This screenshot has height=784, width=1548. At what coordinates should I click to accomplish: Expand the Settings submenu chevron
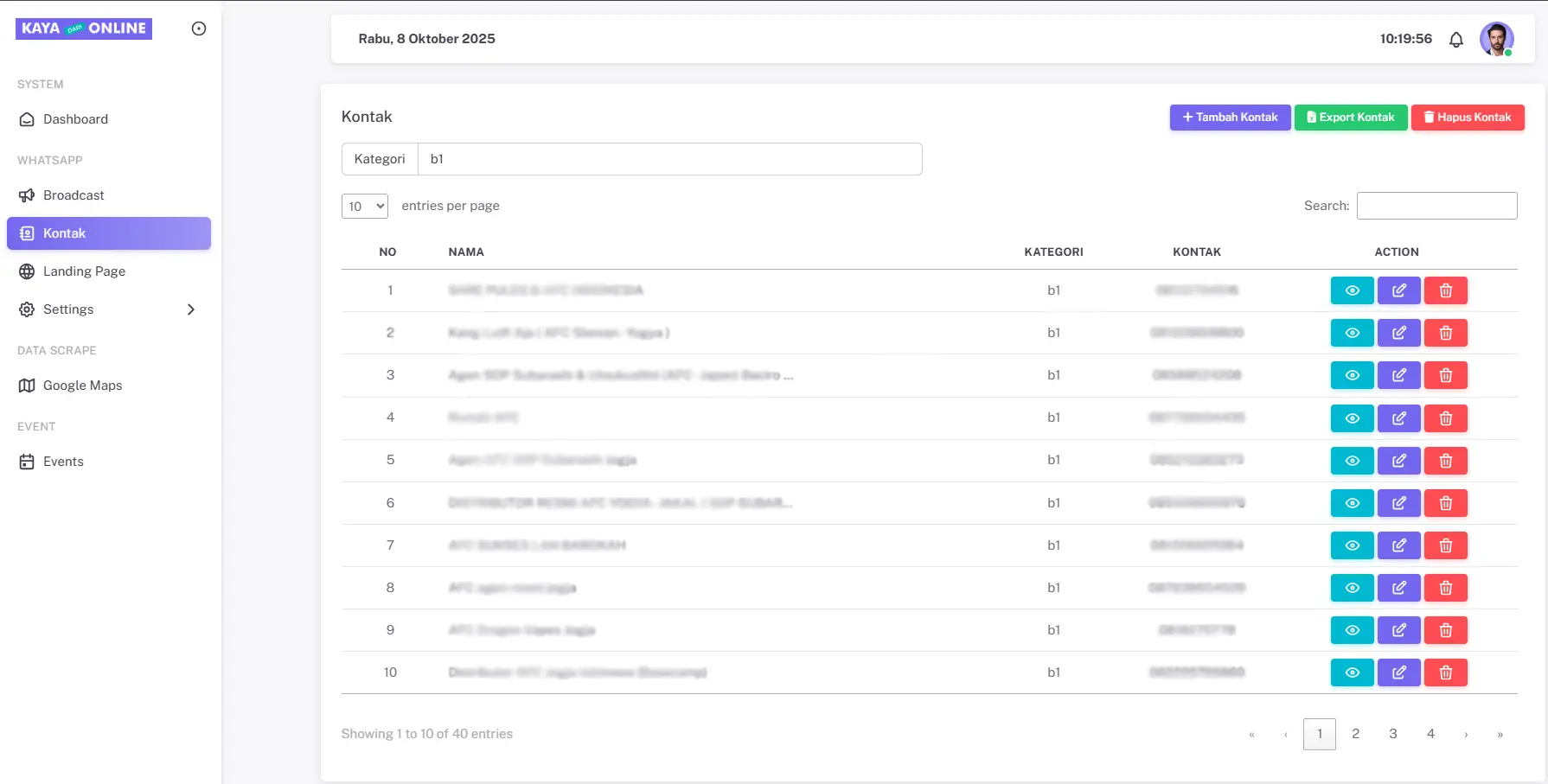(191, 309)
